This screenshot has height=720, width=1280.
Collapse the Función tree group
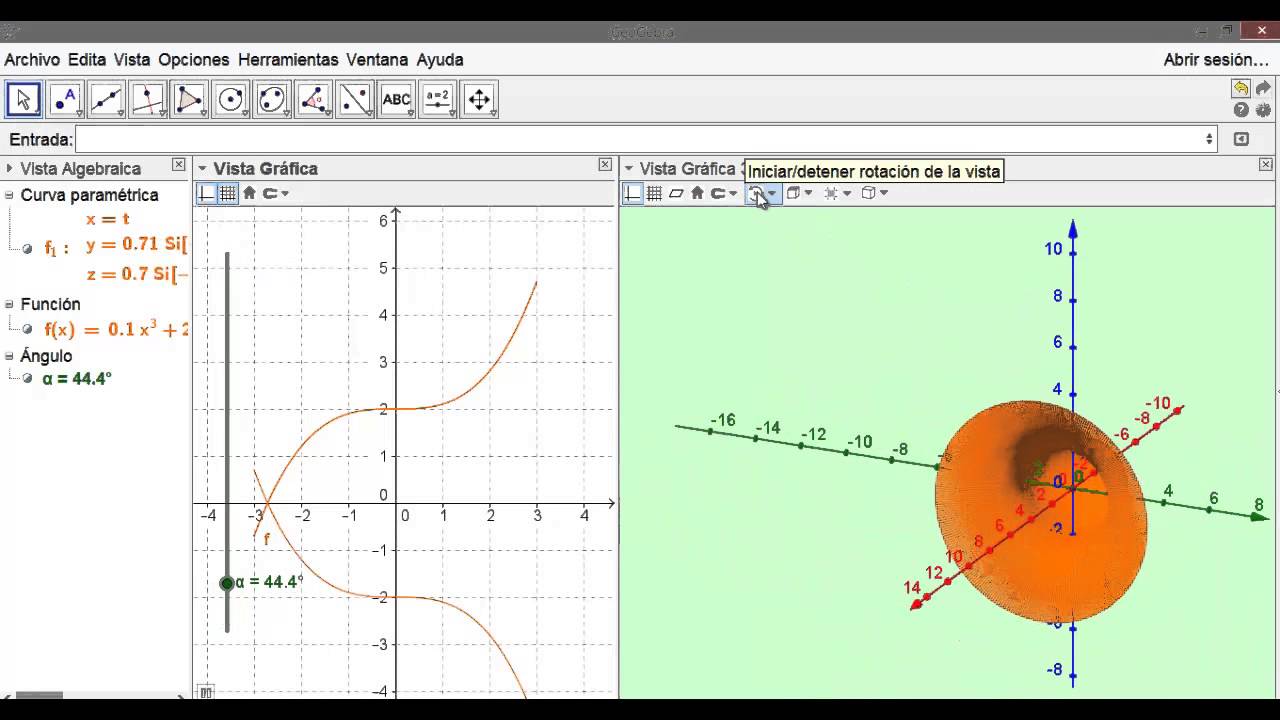click(9, 304)
